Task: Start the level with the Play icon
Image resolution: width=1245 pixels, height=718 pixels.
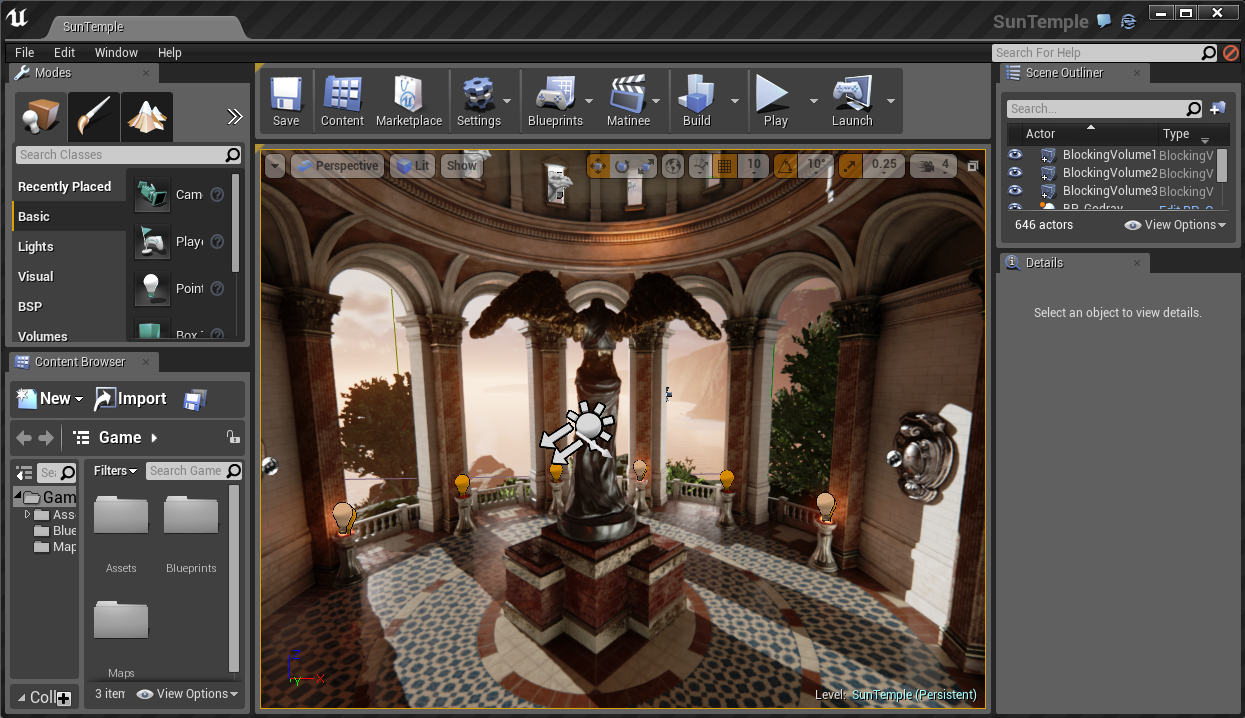Action: (775, 101)
